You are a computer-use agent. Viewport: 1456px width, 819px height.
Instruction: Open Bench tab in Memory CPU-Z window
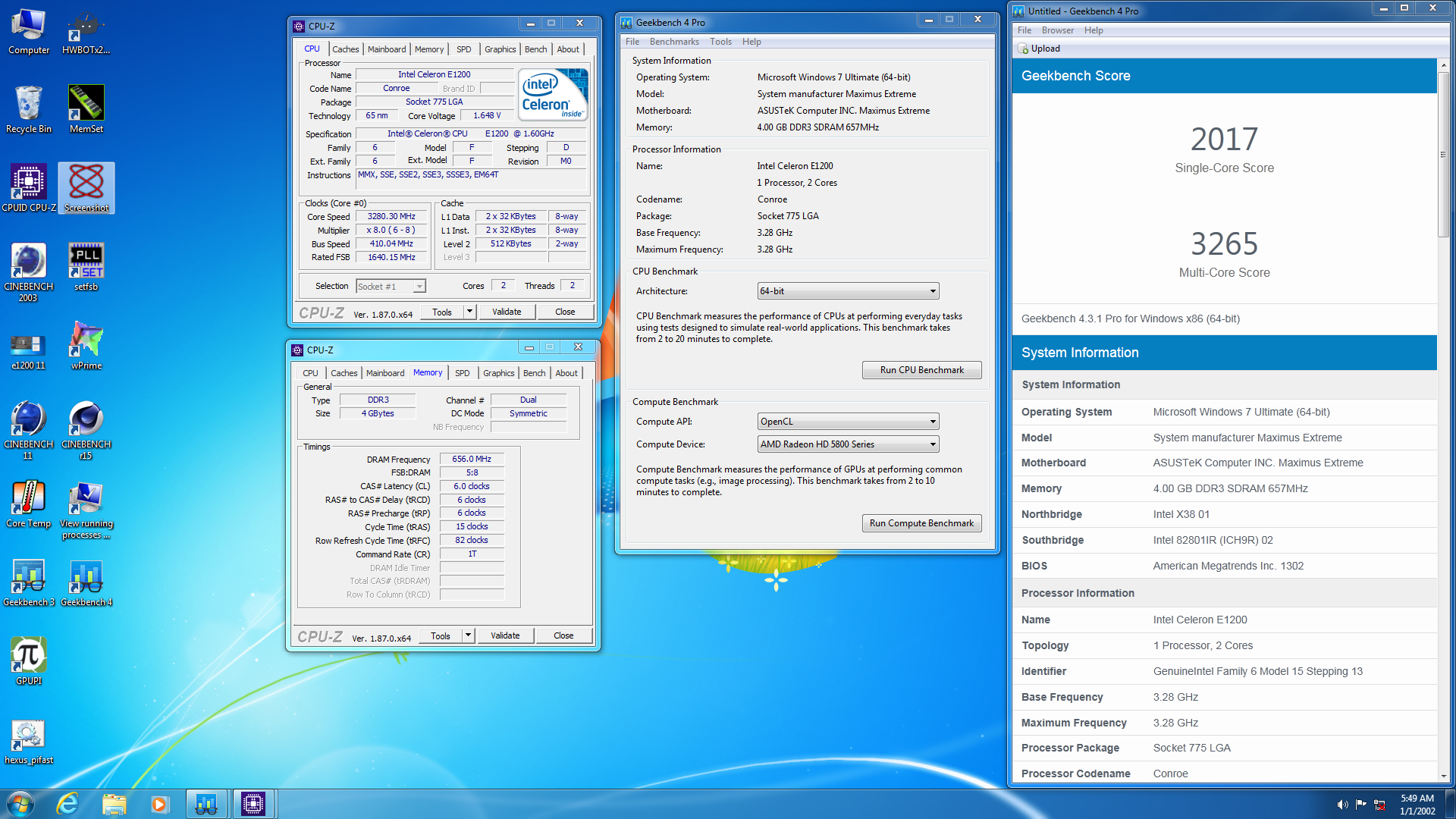[534, 373]
